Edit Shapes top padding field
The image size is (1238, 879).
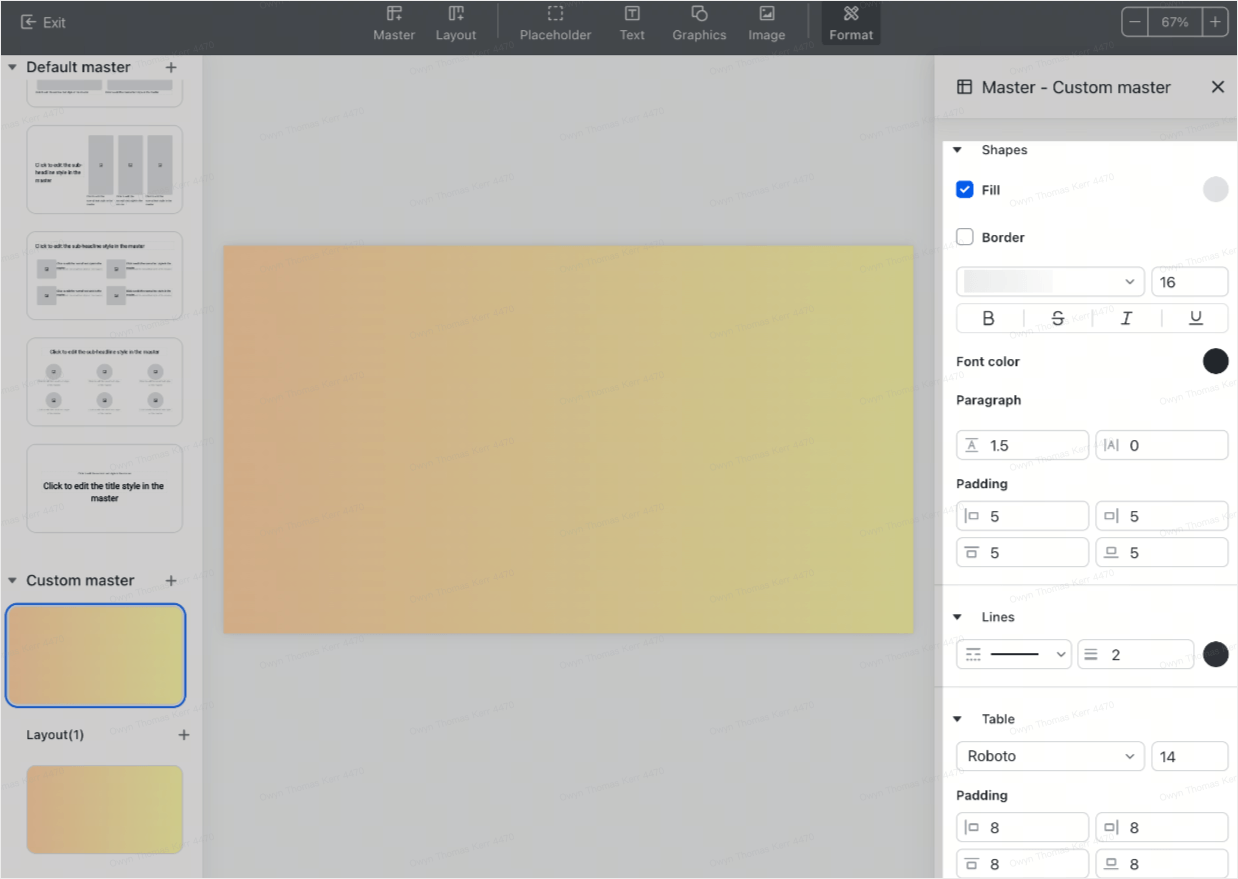coord(1022,552)
